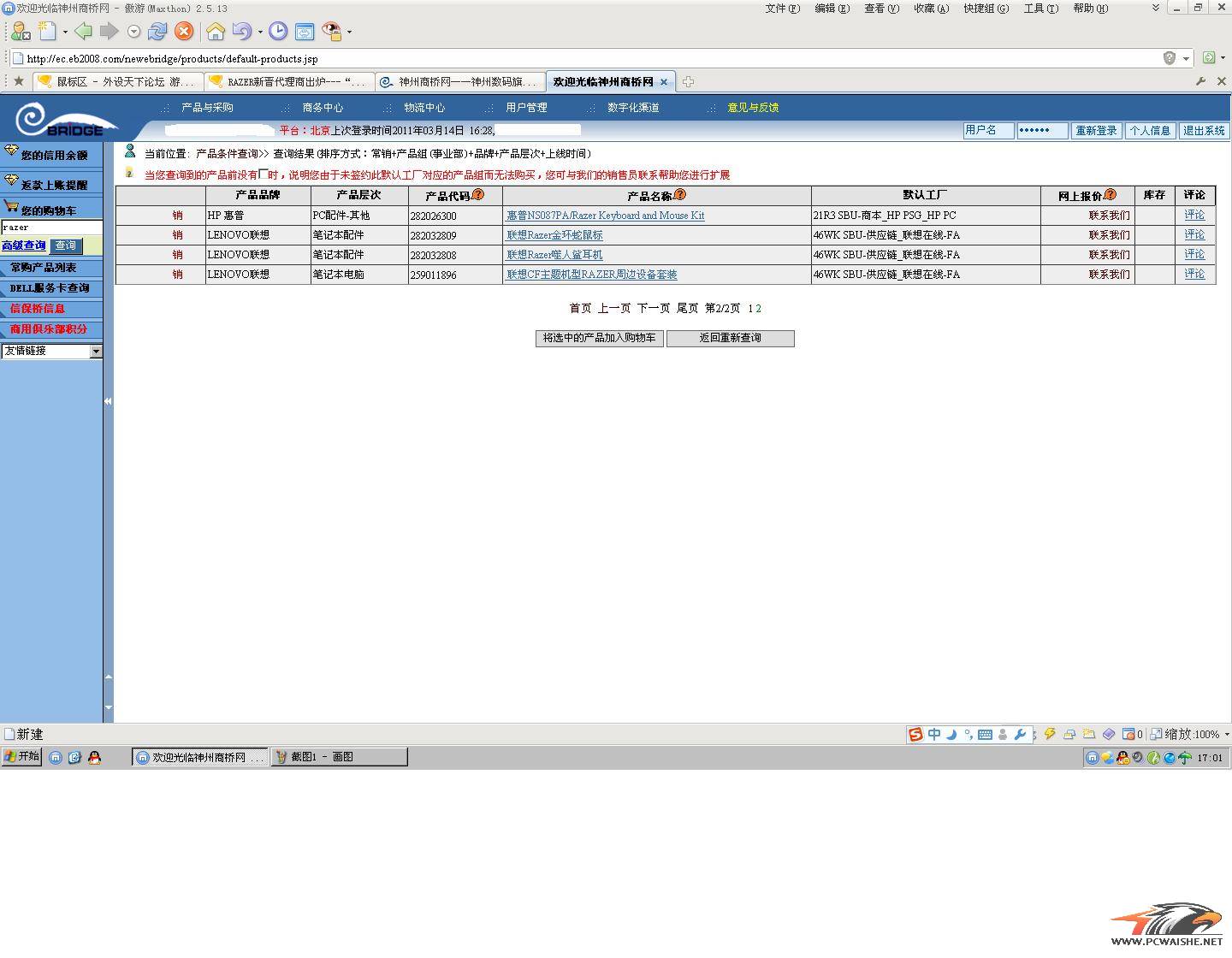Click the 退出系统 logout button
The height and width of the screenshot is (958, 1232).
1204,131
